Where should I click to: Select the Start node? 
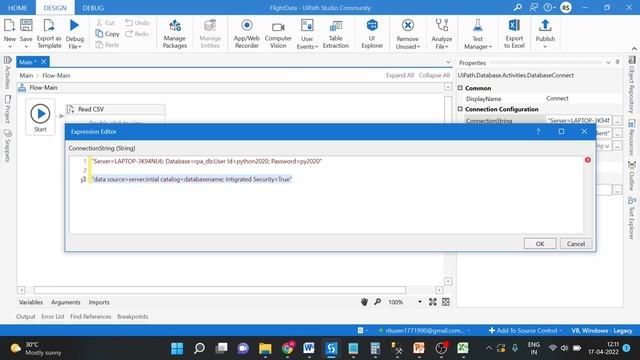tap(40, 117)
